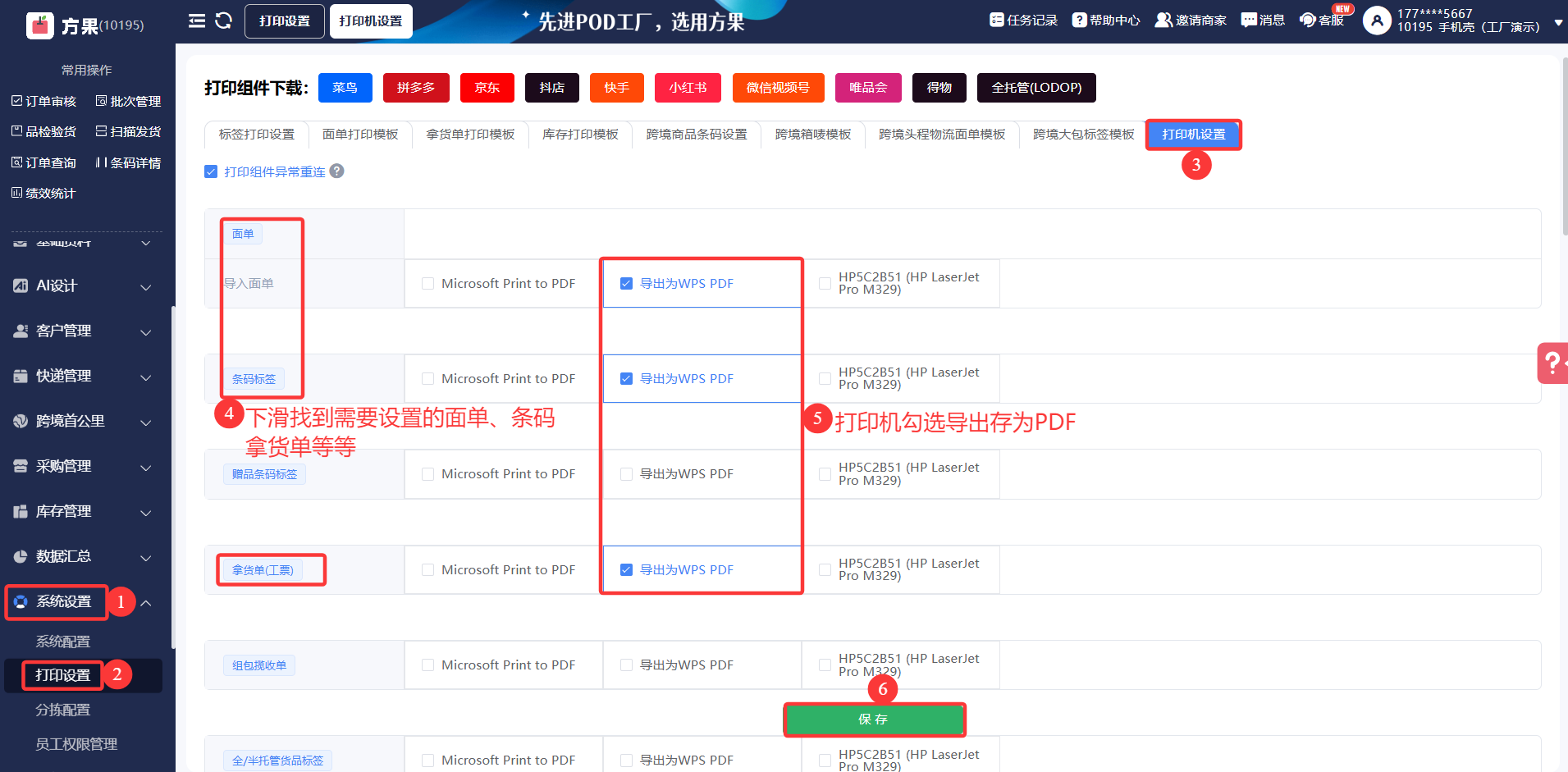
Task: Click the user avatar icon
Action: (x=1377, y=21)
